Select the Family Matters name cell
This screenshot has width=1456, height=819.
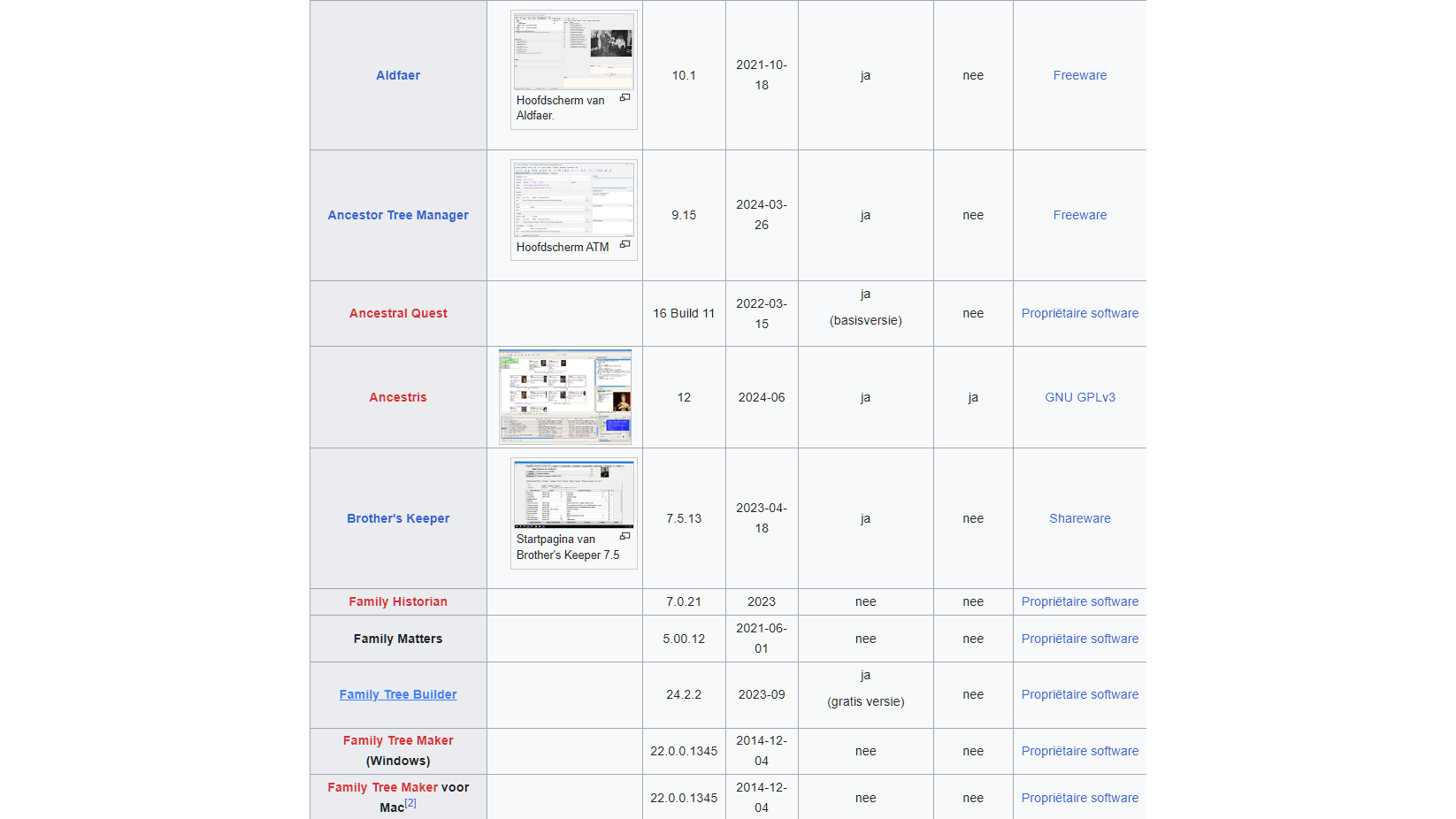pos(398,639)
